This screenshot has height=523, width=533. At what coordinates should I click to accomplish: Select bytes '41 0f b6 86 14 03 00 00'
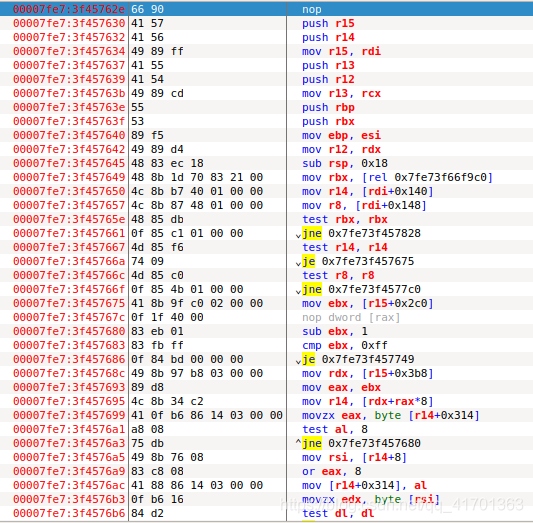click(207, 415)
